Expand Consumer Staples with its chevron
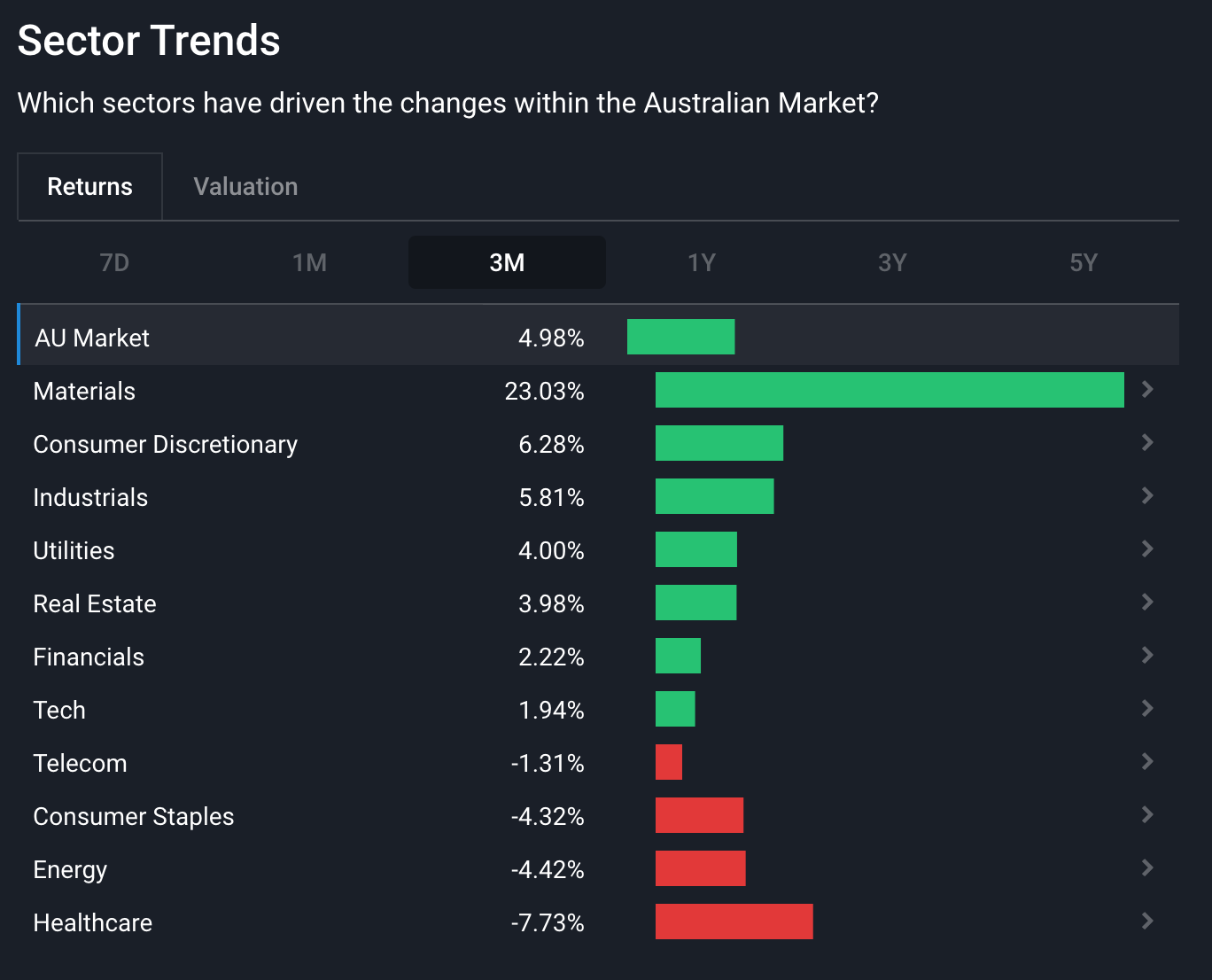 pos(1147,815)
